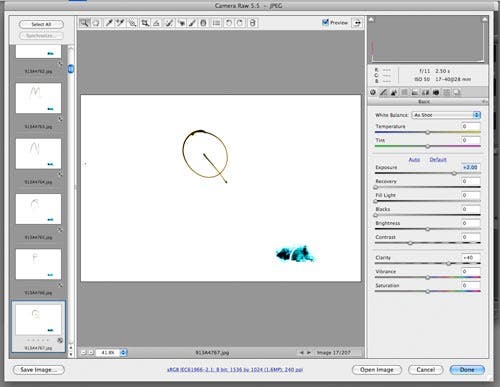500x387 pixels.
Task: Click the trash icon to mark for deletion
Action: (253, 23)
